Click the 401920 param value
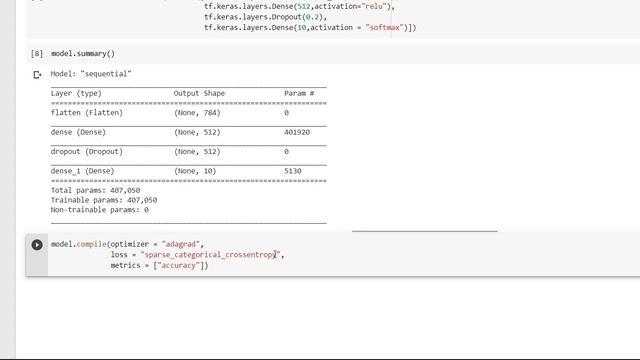The width and height of the screenshot is (640, 360). point(297,132)
